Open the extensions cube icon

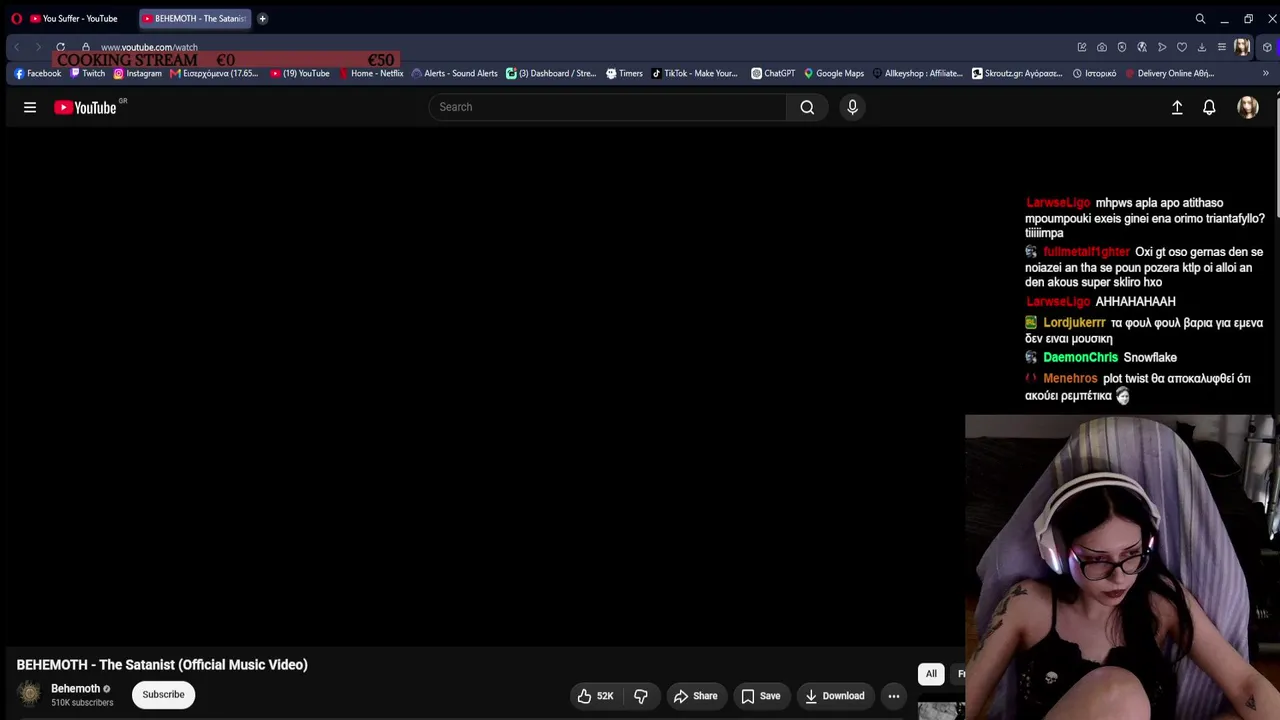pyautogui.click(x=1267, y=47)
